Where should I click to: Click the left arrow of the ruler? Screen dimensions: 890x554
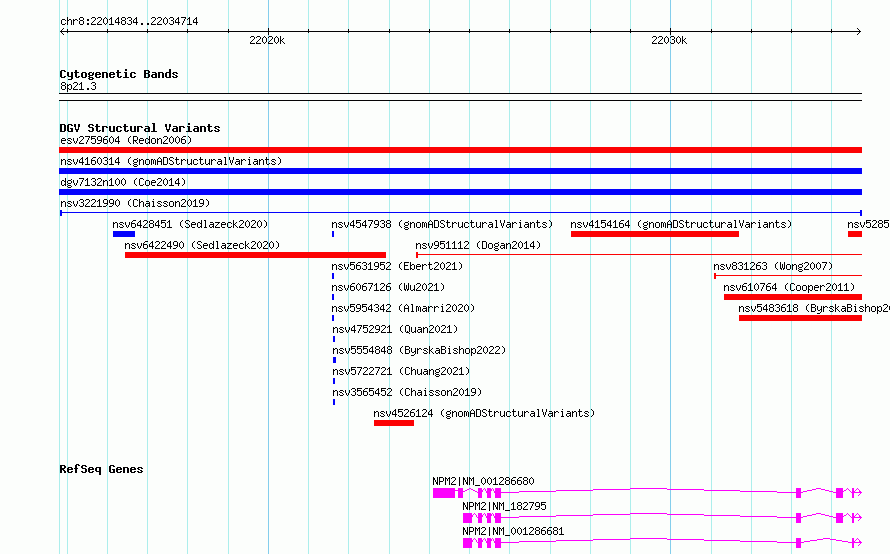[x=63, y=31]
